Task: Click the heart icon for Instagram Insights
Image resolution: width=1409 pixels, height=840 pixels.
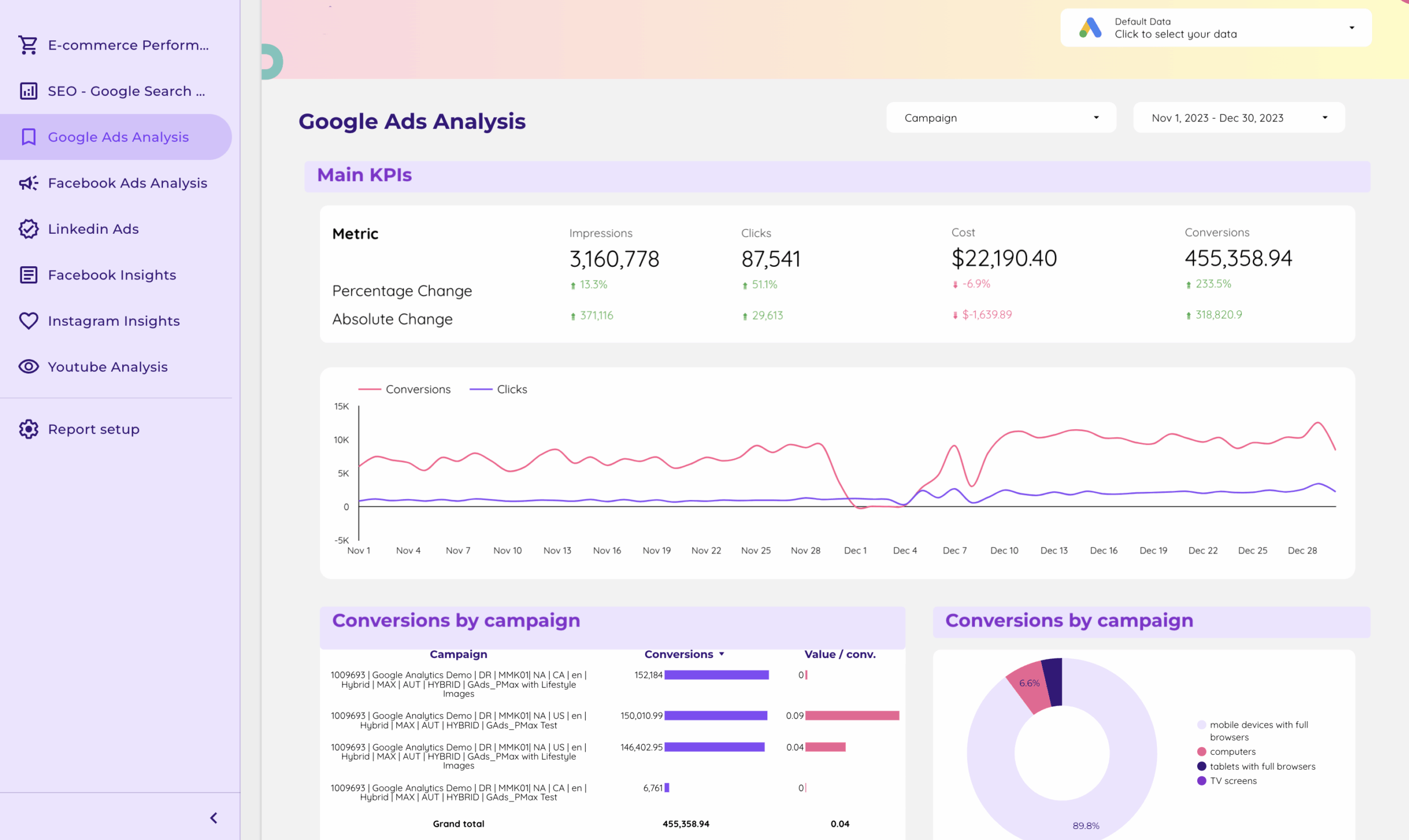Action: [28, 320]
